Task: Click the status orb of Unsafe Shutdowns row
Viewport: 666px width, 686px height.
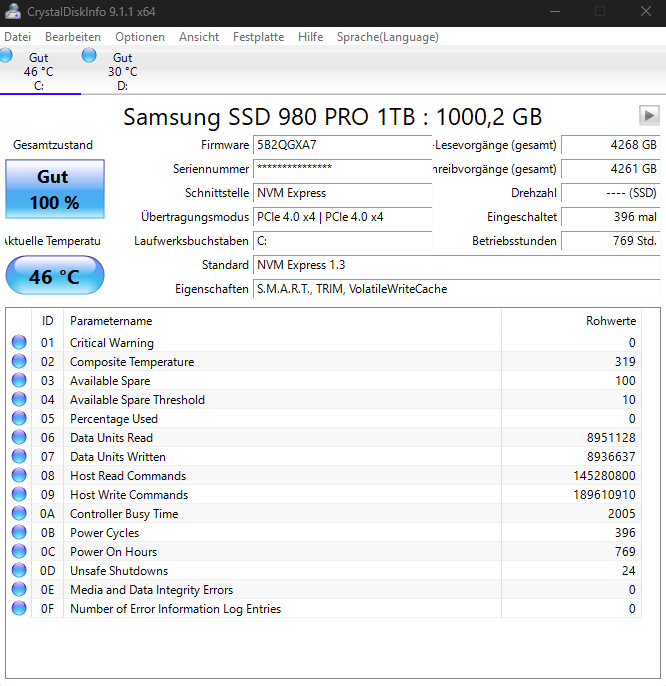Action: point(19,570)
